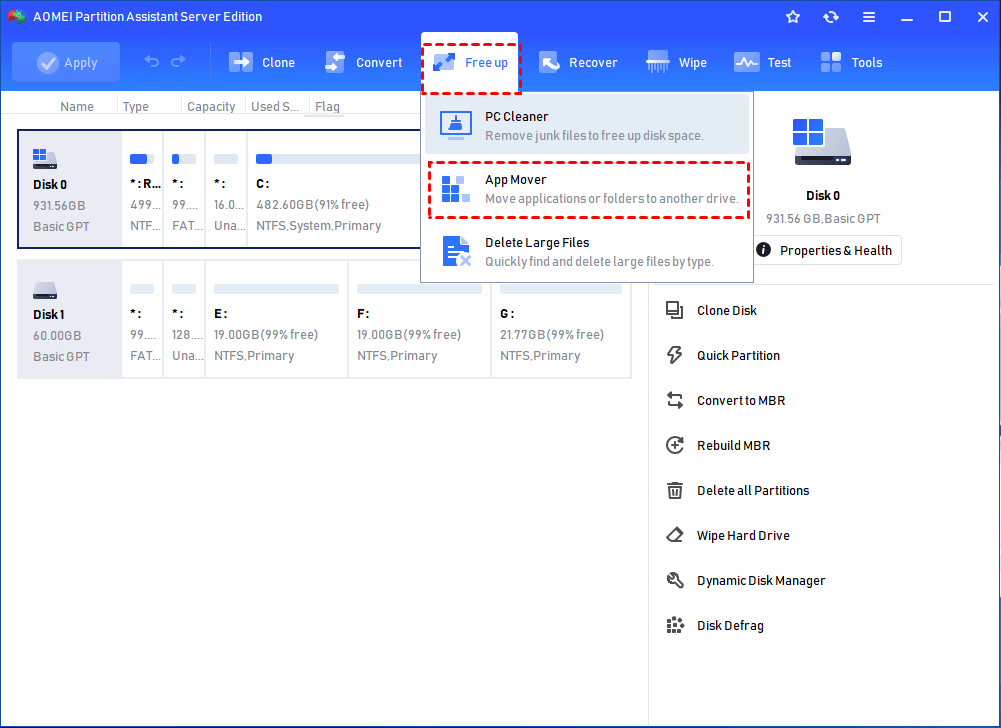The width and height of the screenshot is (1001, 728).
Task: Select the F: partition on Disk 1
Action: coord(419,319)
